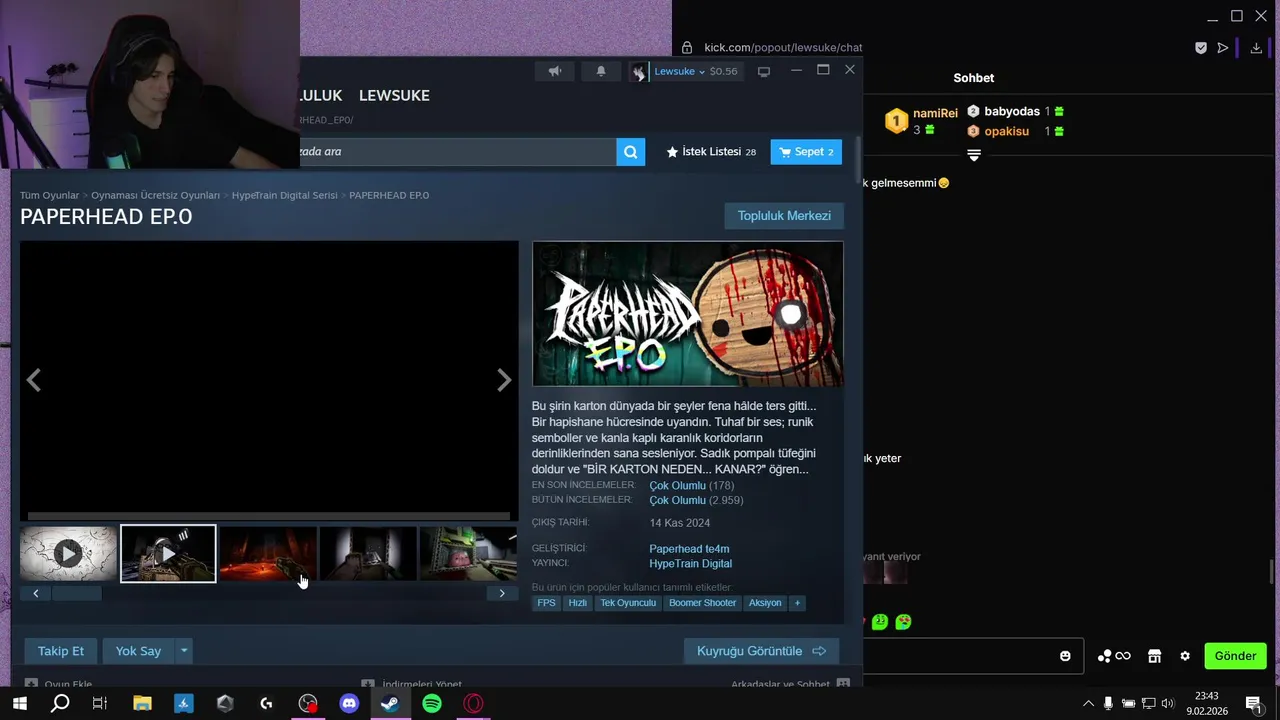Click the Tek Oyunculu tag
Viewport: 1280px width, 720px height.
coord(628,603)
